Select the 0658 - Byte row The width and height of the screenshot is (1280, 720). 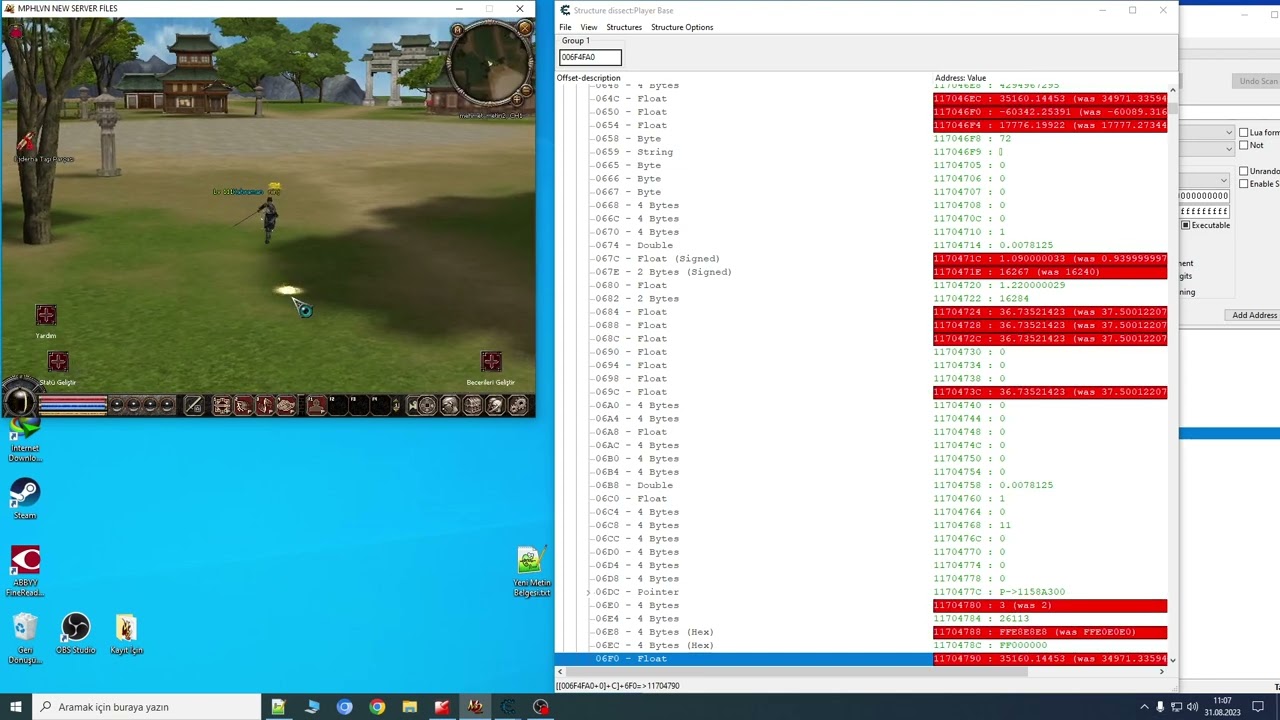coord(861,139)
